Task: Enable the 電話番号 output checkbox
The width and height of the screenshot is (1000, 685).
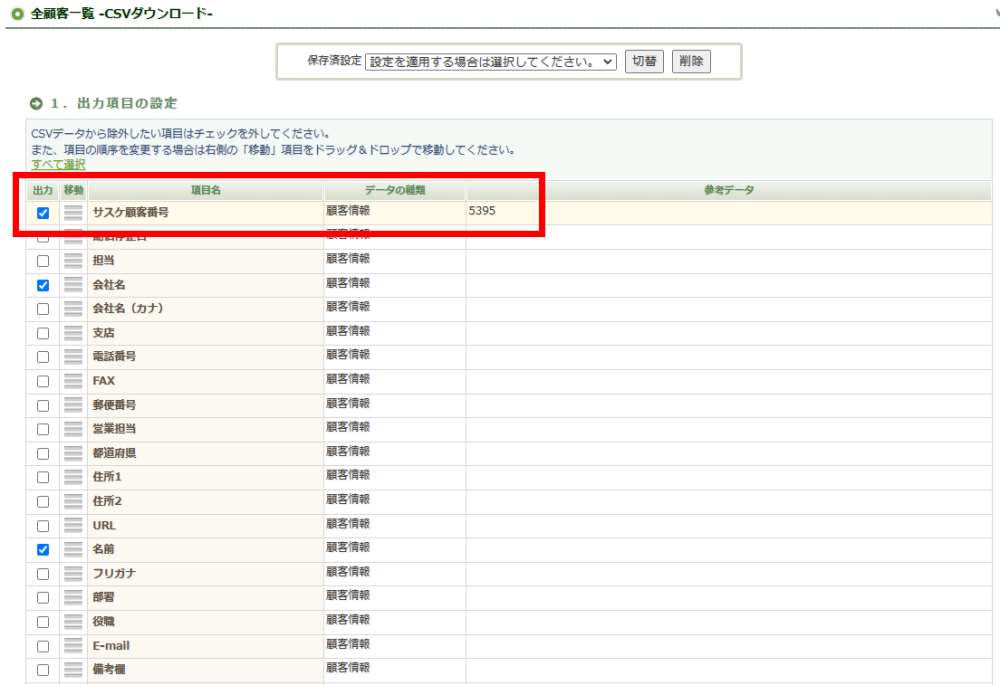Action: tap(43, 357)
